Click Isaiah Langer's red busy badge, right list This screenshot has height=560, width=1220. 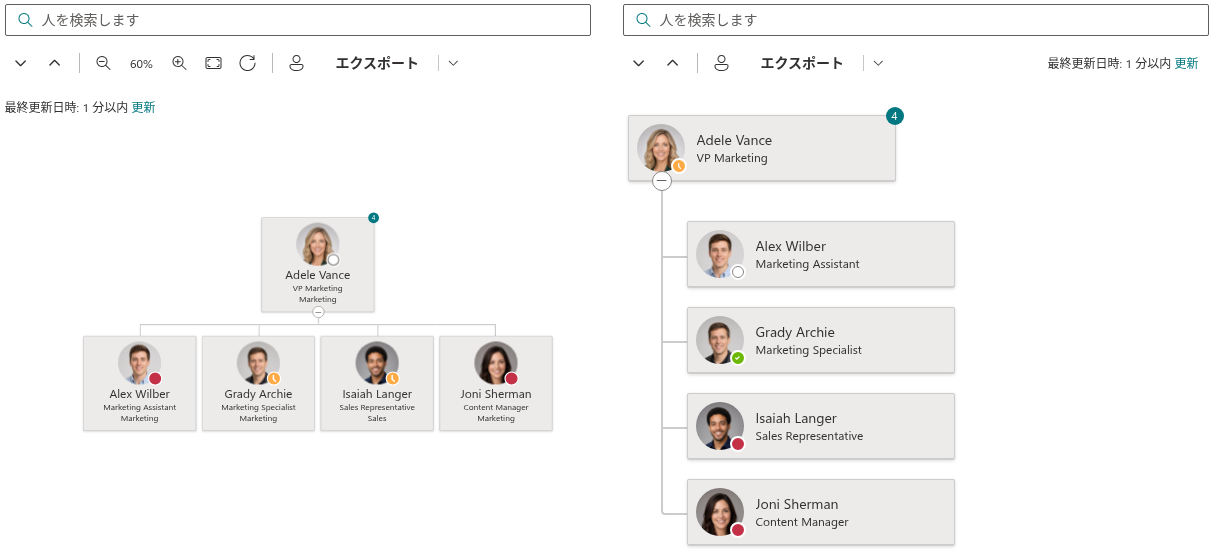click(x=738, y=444)
